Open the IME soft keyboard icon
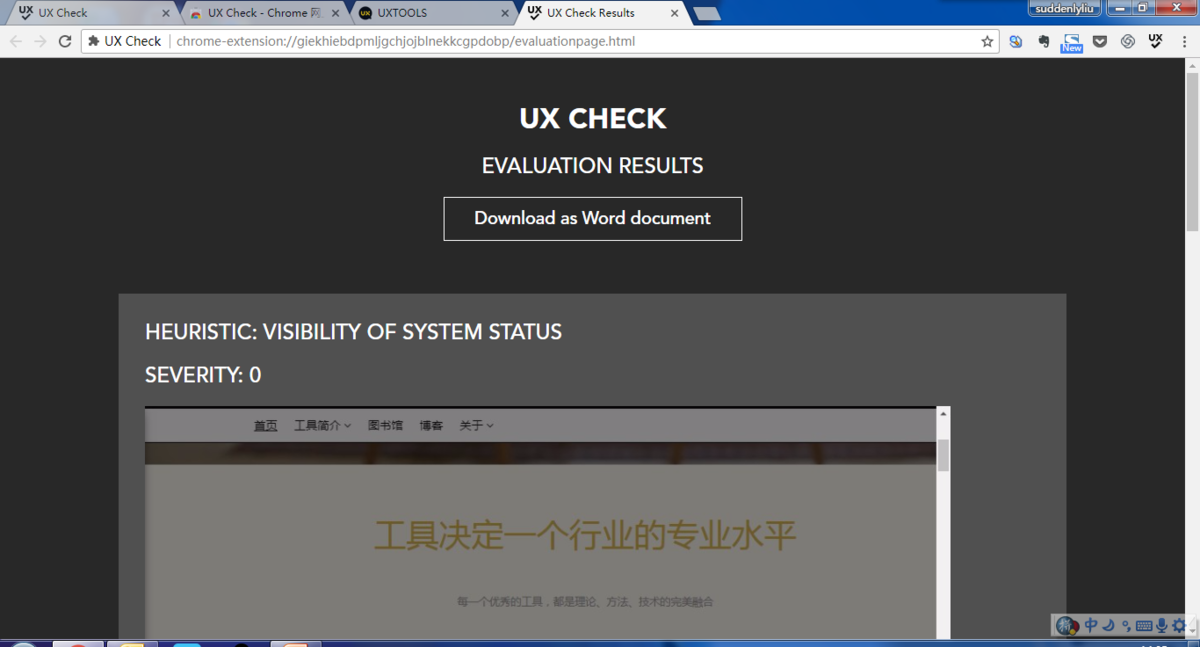This screenshot has height=647, width=1200. 1144,626
